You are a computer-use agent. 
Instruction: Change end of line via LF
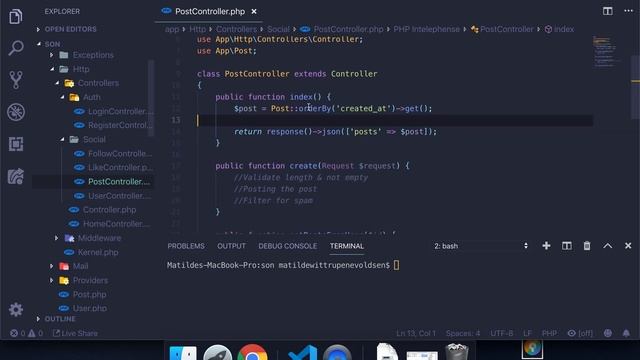[527, 333]
